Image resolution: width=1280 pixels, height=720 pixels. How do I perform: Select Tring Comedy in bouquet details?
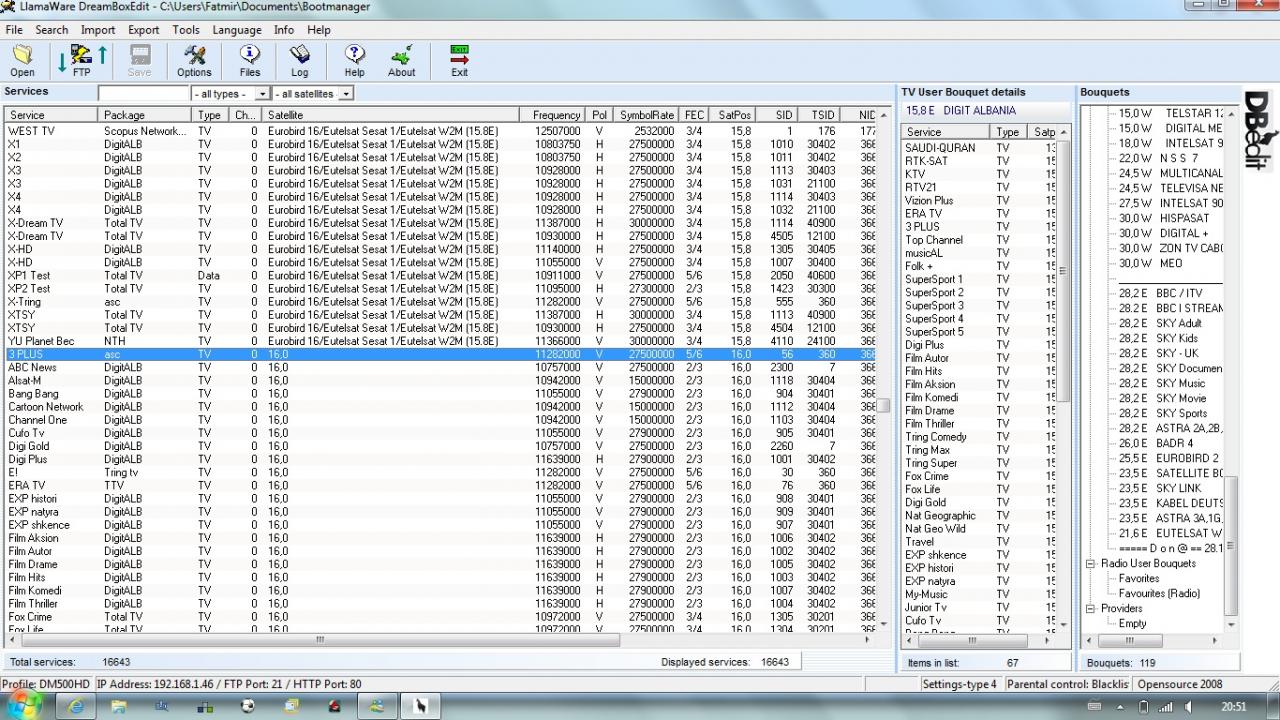point(936,437)
